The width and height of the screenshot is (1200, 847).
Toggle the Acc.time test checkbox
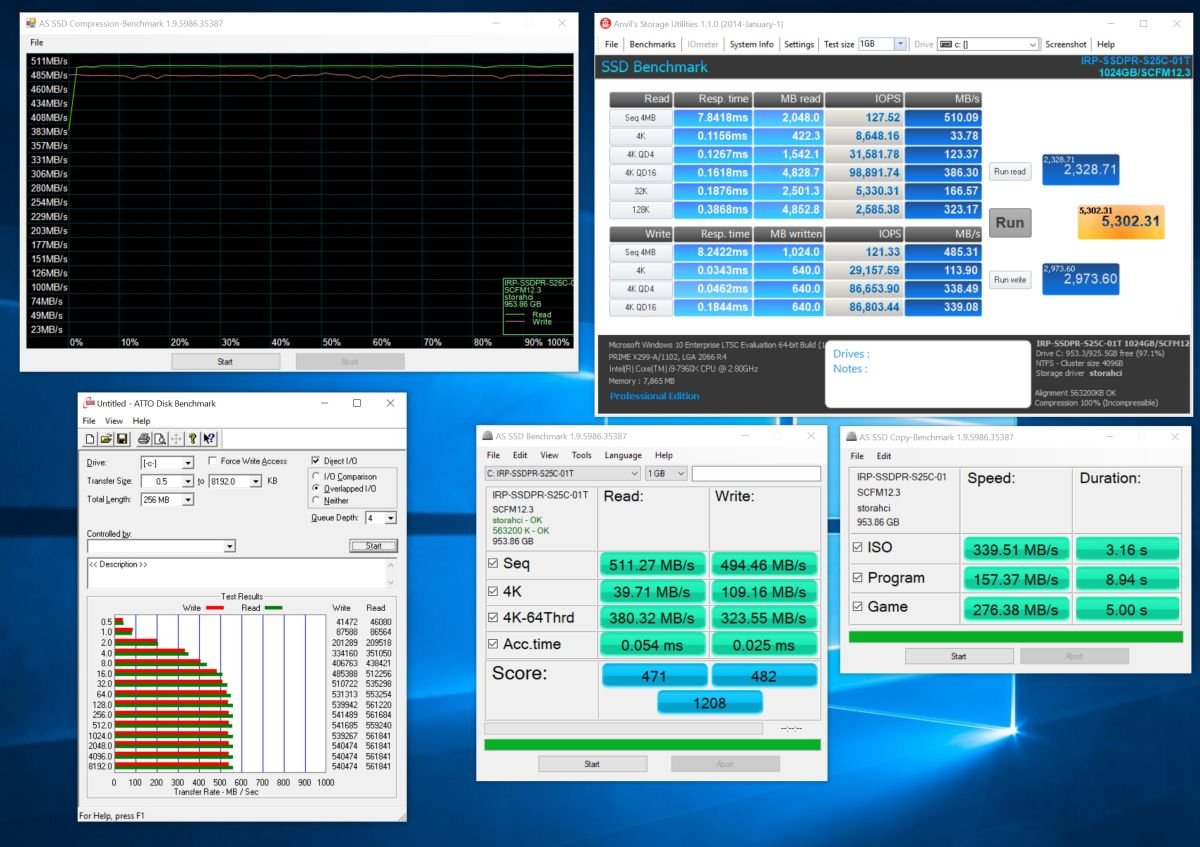pos(492,645)
